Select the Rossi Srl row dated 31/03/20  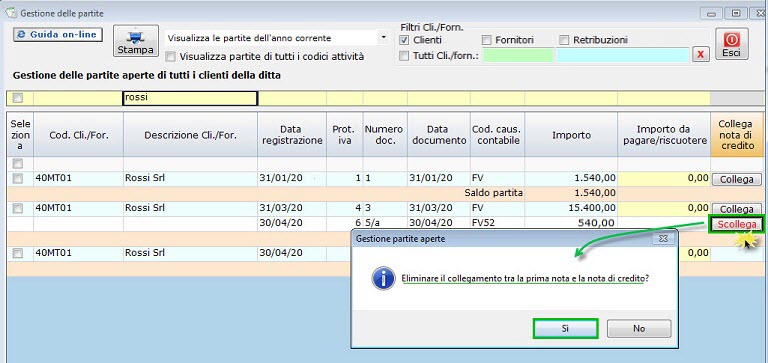18,209
